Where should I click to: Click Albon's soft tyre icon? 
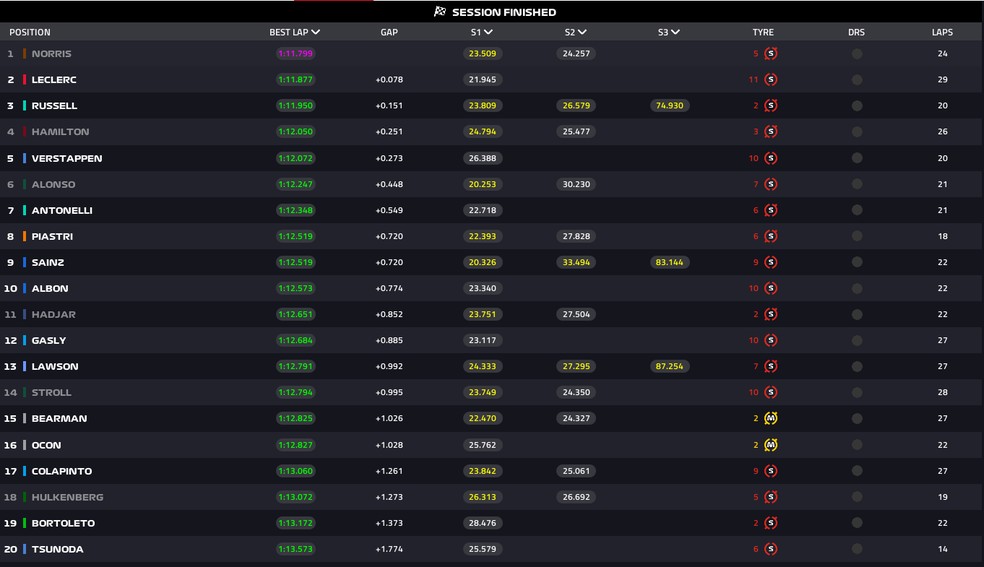click(771, 288)
